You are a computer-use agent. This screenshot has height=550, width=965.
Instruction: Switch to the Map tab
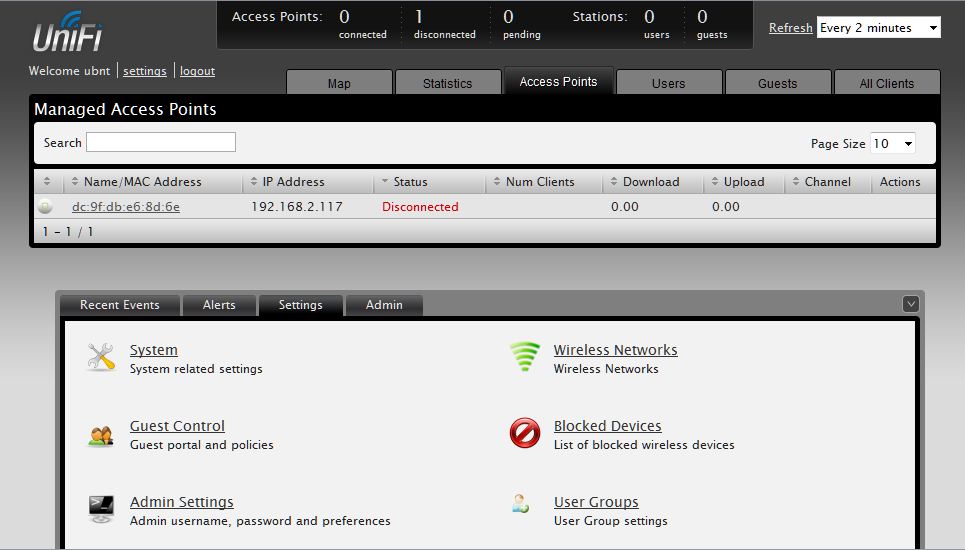(x=339, y=83)
